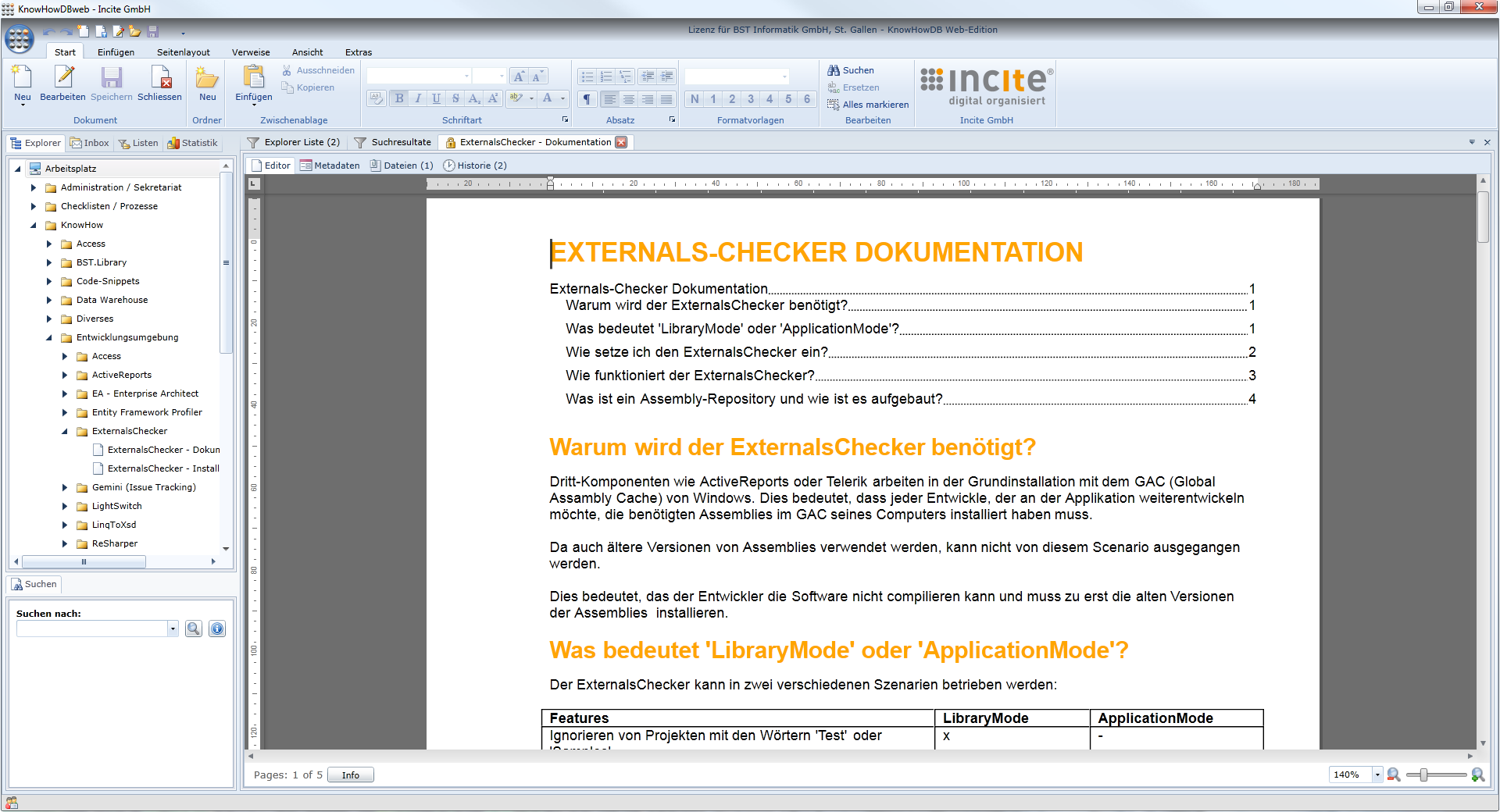Click the Schliessen close document icon
Viewport: 1500px width, 812px height.
pos(159,84)
